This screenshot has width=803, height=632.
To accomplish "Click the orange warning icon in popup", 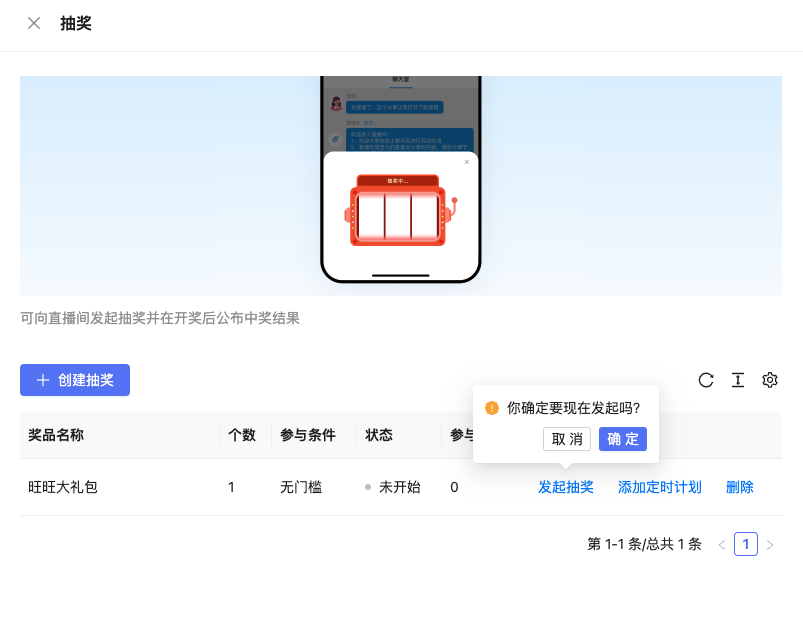I will click(492, 408).
